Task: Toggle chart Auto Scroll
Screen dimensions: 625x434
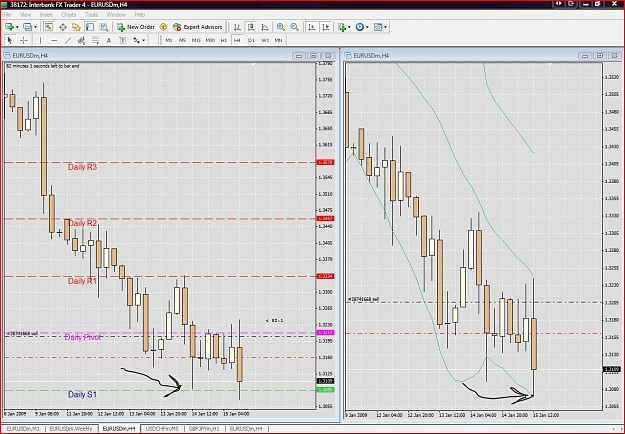Action: pyautogui.click(x=312, y=27)
